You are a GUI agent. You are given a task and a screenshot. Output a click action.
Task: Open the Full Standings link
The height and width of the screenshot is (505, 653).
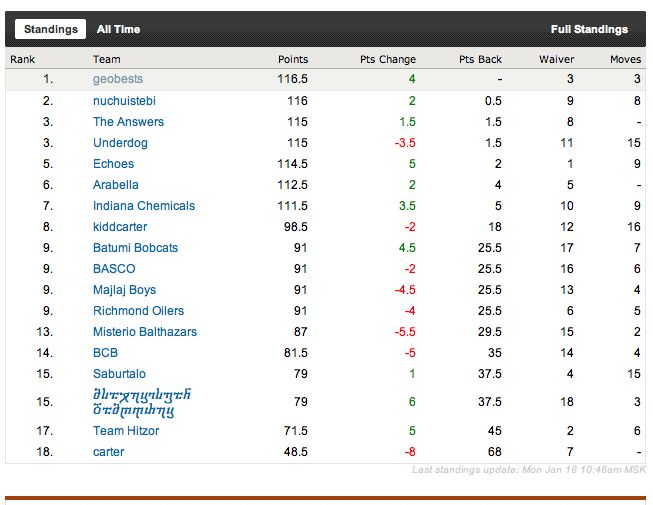coord(589,29)
